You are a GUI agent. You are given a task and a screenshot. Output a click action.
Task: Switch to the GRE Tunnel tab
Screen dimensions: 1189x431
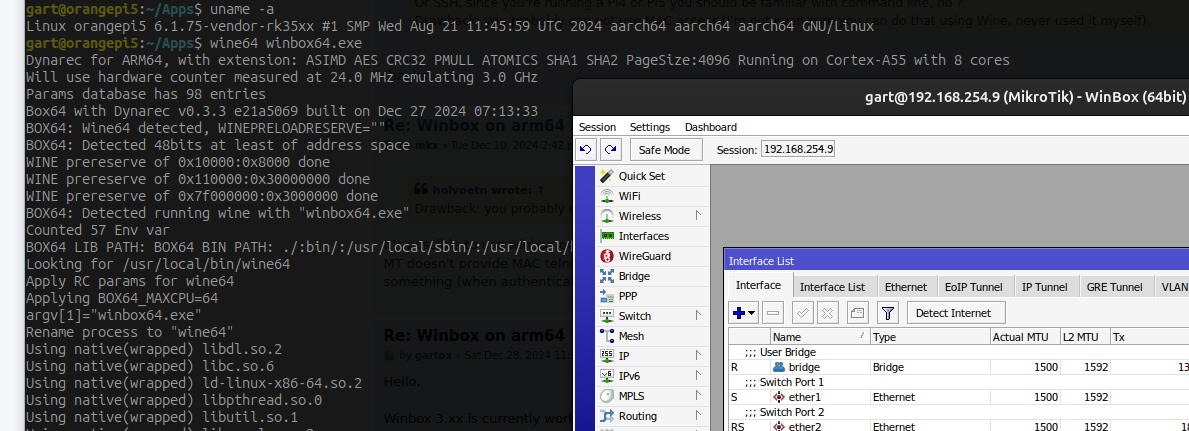[1114, 287]
